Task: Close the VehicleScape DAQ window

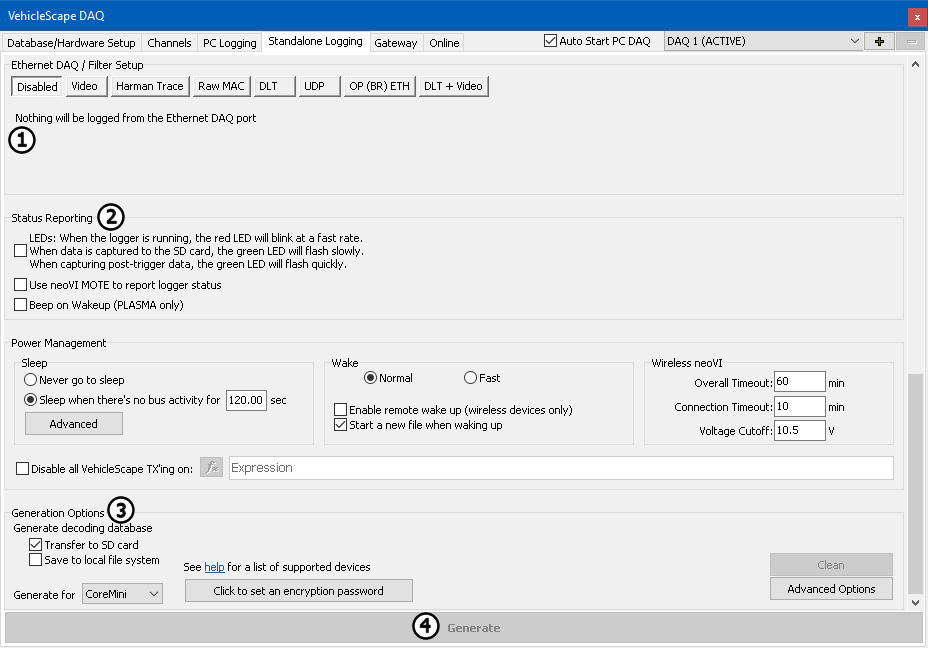Action: pos(916,16)
